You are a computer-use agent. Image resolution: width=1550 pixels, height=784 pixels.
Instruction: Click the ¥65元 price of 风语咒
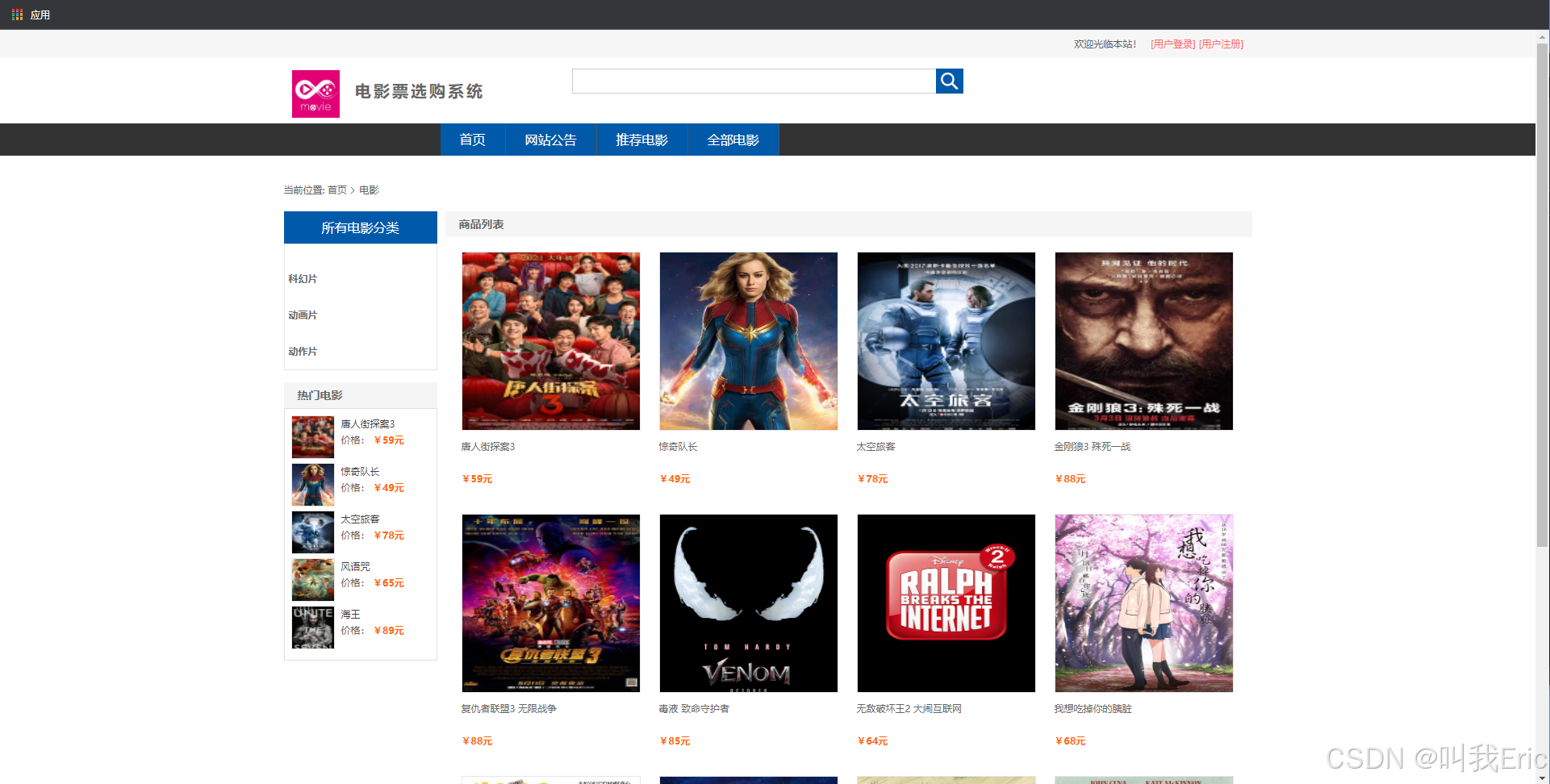click(x=389, y=583)
